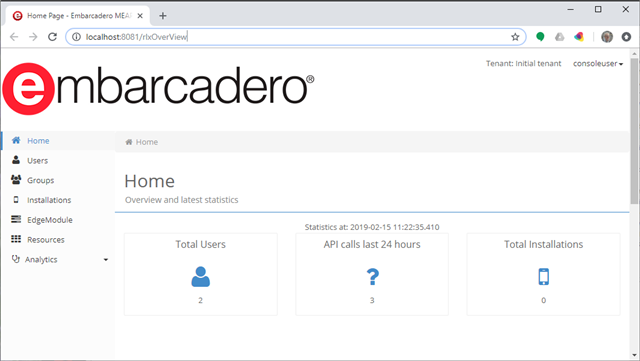Click the Home page title heading
This screenshot has width=640, height=361.
(x=149, y=181)
